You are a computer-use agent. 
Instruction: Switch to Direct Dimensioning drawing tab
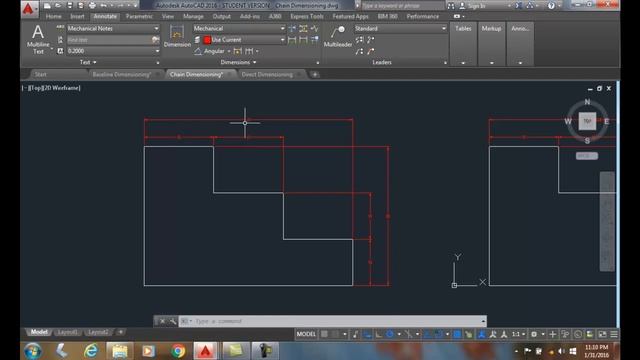click(267, 74)
